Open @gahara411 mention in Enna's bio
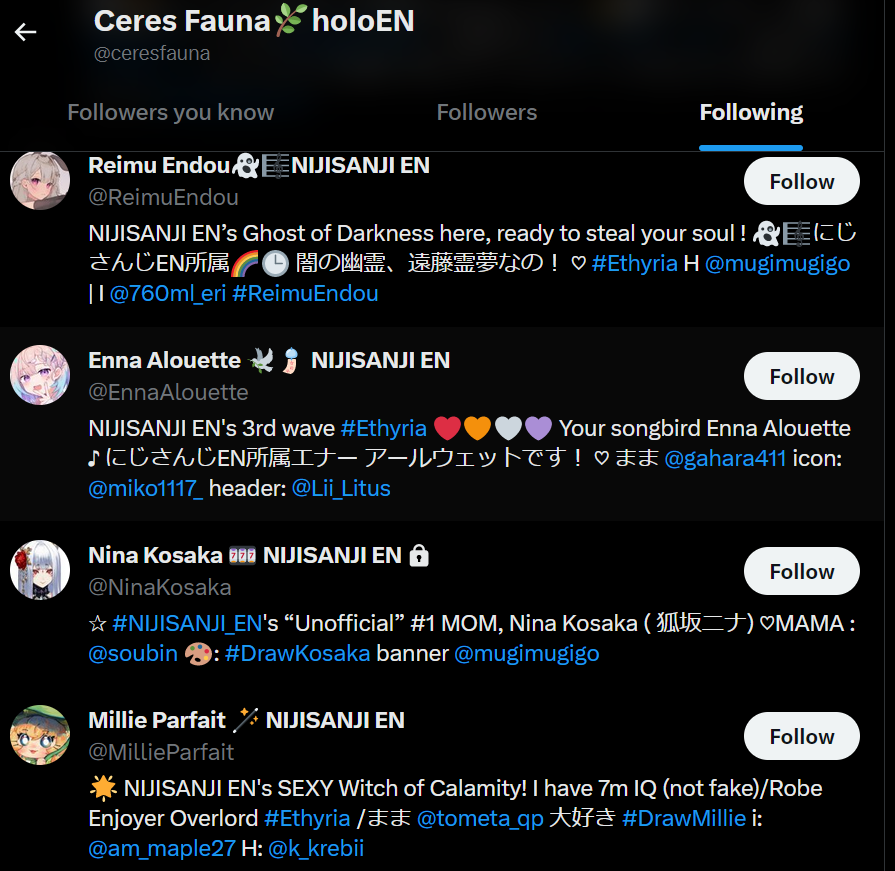Screen dimensions: 895x871 (x=725, y=458)
